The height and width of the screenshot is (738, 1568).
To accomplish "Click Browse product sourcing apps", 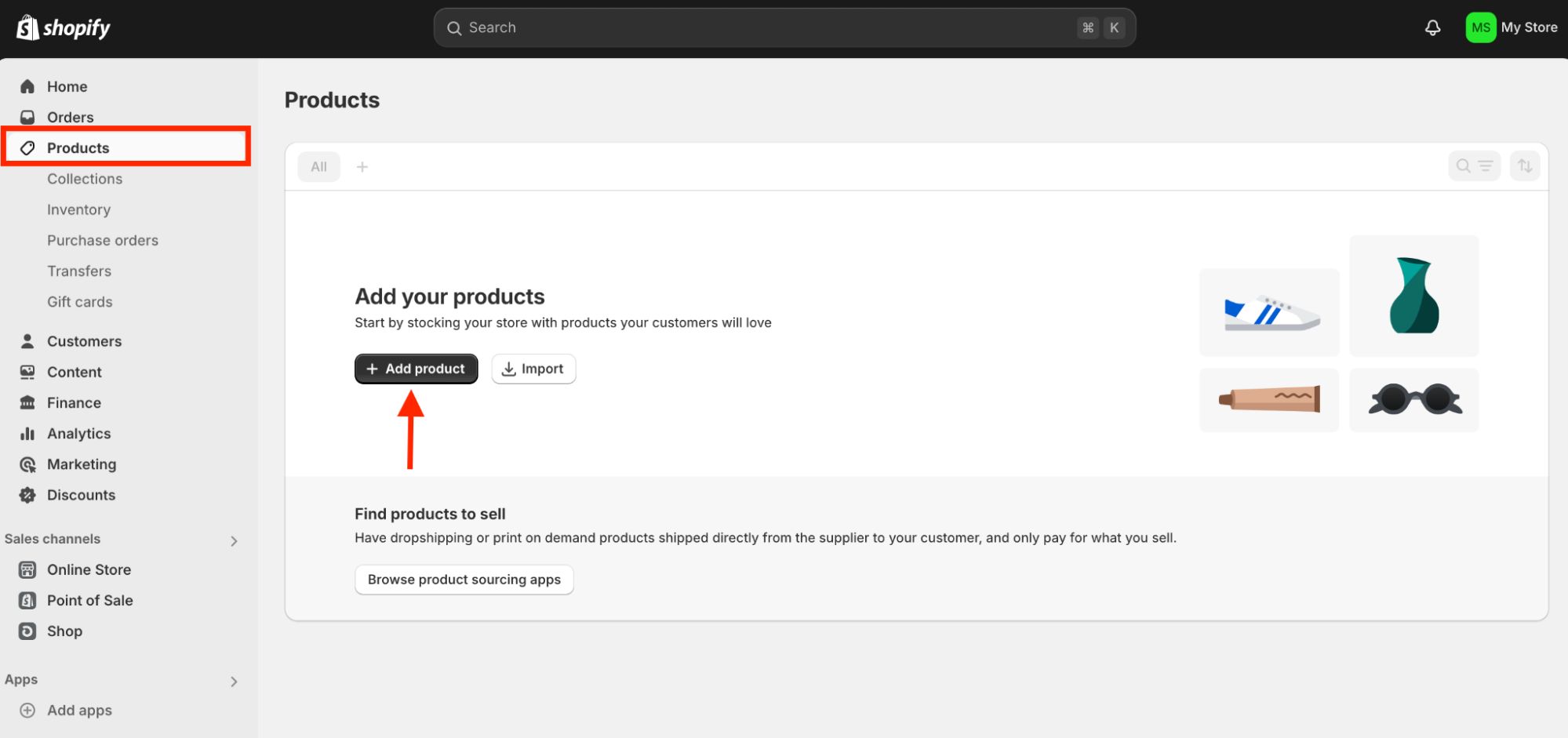I will tap(464, 580).
